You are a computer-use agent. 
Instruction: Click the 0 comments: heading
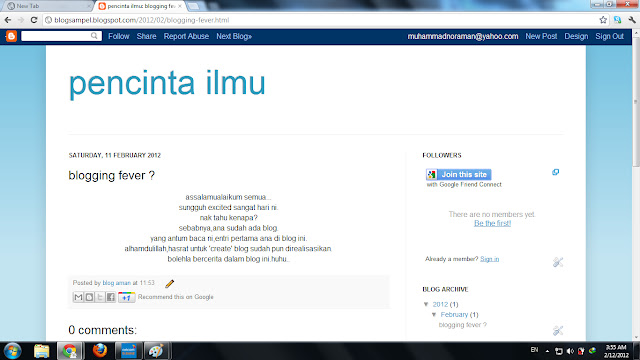(102, 330)
